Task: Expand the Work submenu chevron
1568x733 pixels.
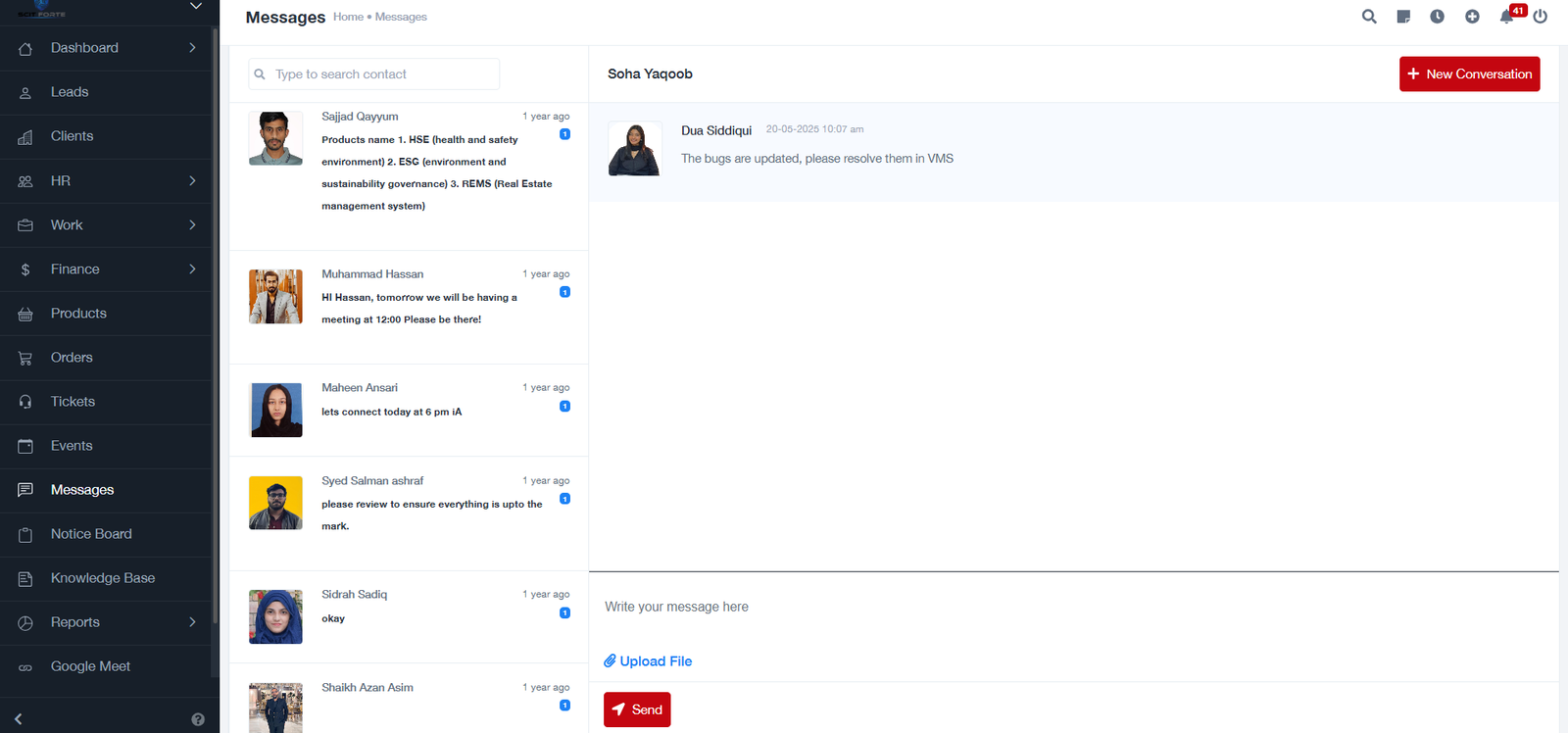Action: 192,225
